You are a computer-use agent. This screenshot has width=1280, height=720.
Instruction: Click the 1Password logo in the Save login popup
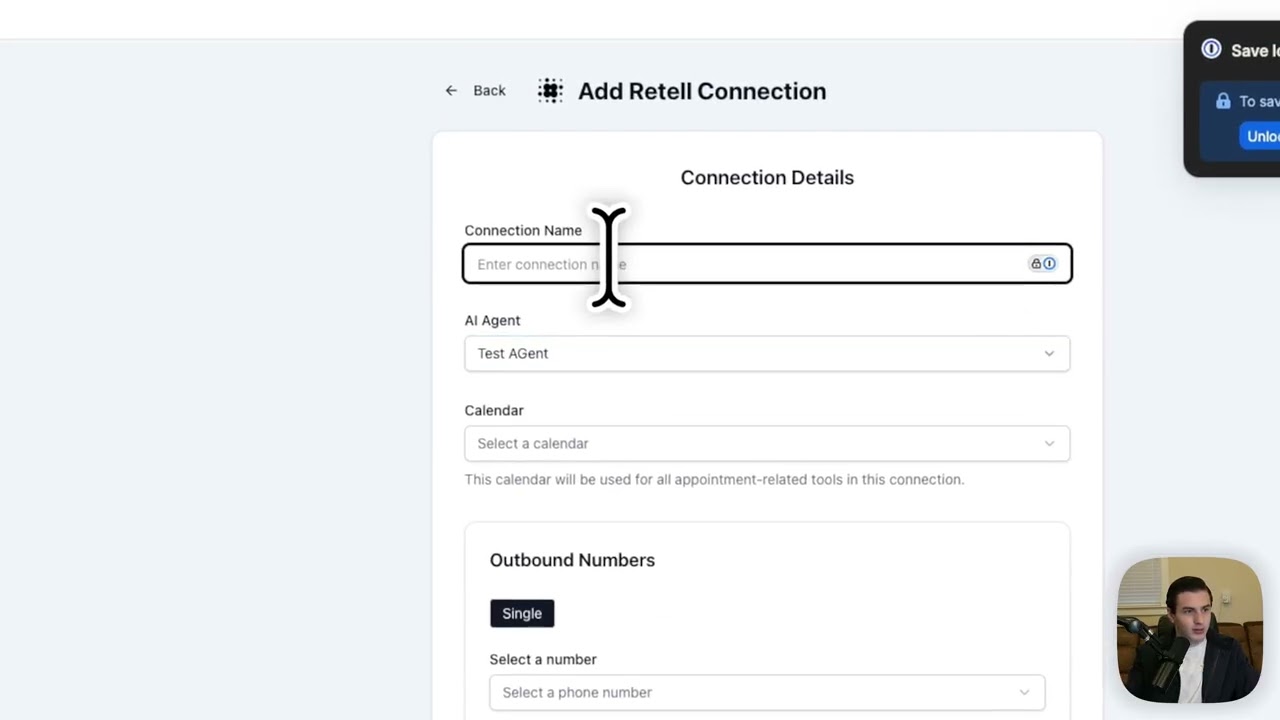[1211, 49]
